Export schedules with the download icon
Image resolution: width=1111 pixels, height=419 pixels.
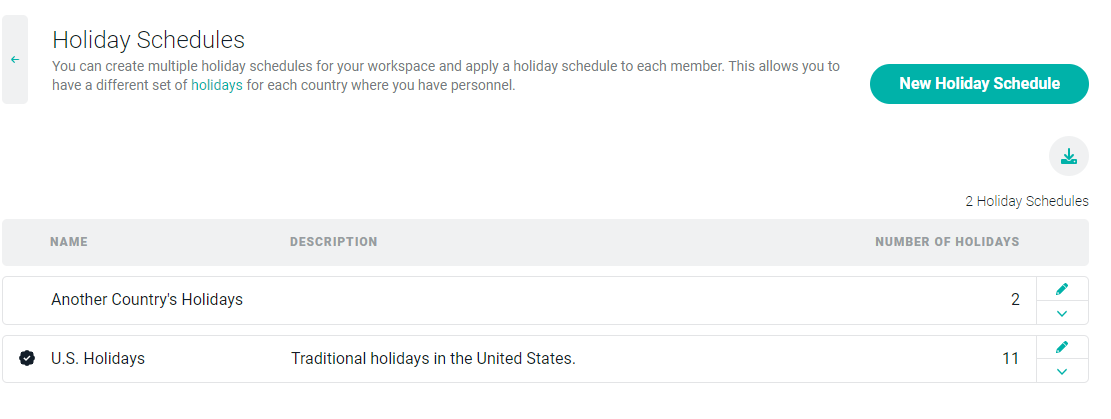pyautogui.click(x=1068, y=156)
